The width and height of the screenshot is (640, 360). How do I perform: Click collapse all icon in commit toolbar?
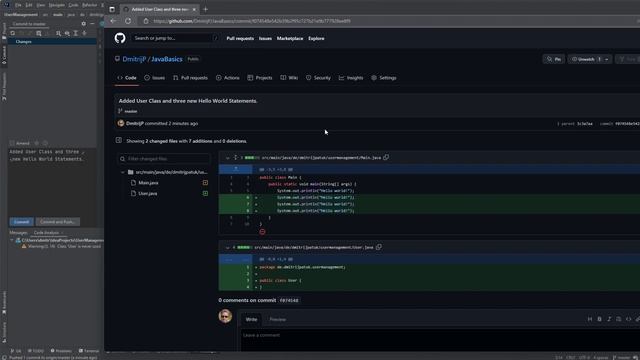click(84, 33)
